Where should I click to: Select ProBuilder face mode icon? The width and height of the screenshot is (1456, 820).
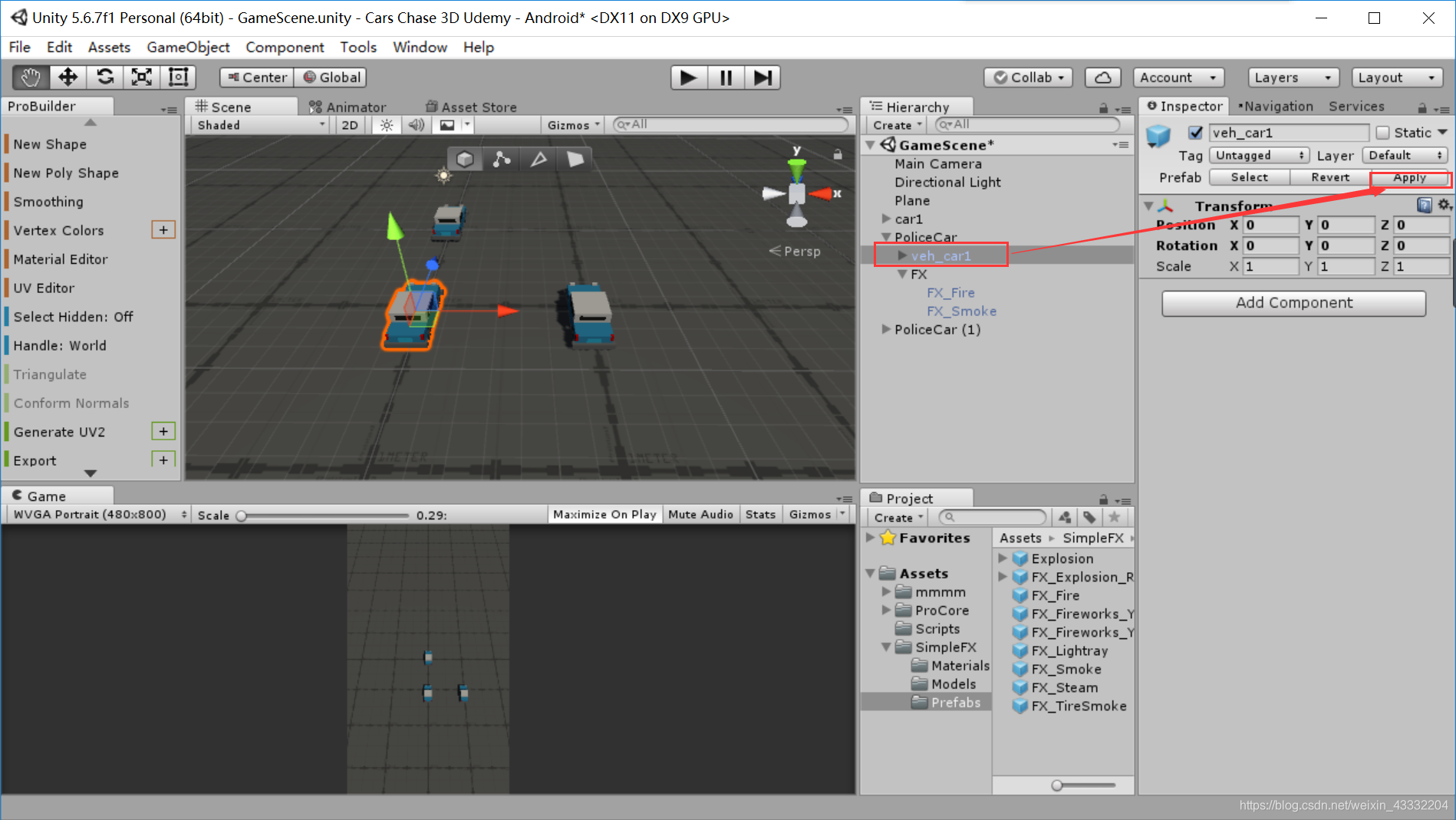pyautogui.click(x=575, y=159)
